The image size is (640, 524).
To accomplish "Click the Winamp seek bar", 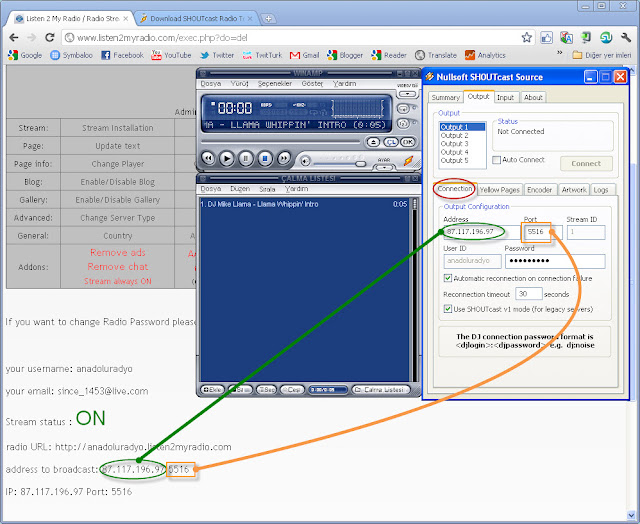I will 281,142.
